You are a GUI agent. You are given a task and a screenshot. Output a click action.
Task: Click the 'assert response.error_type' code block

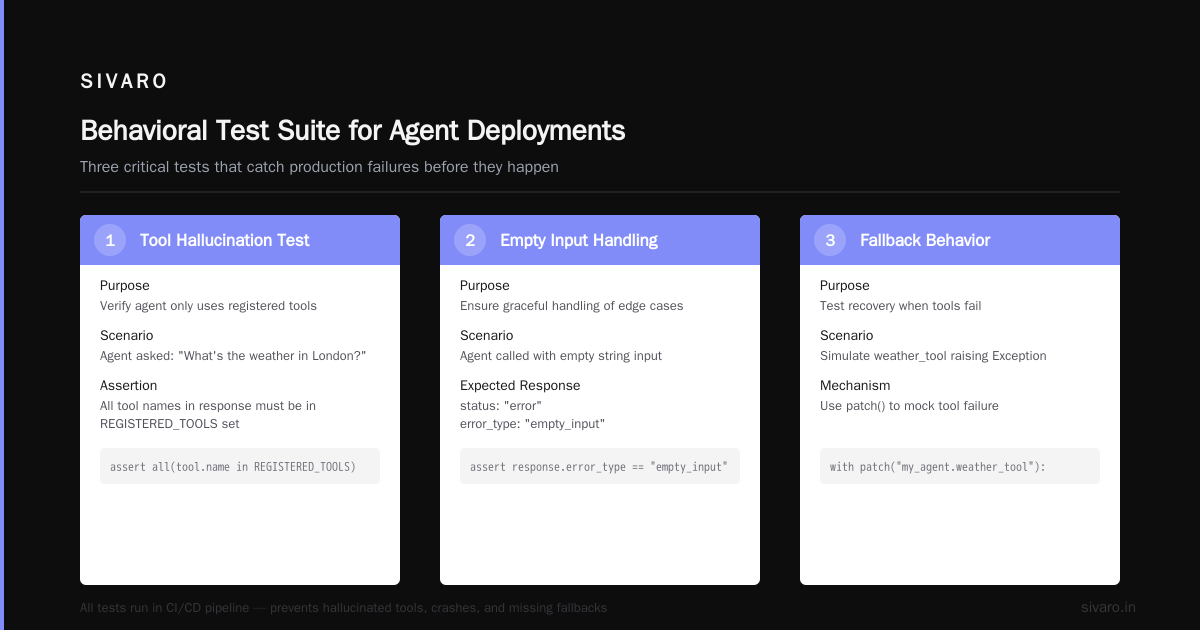click(x=600, y=466)
